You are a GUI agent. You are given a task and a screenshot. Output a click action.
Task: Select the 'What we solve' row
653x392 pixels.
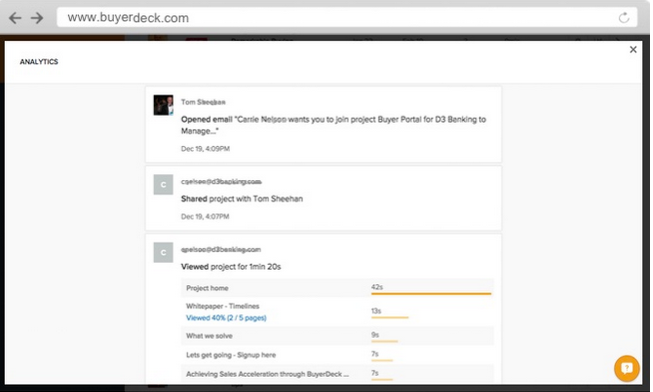[337, 336]
